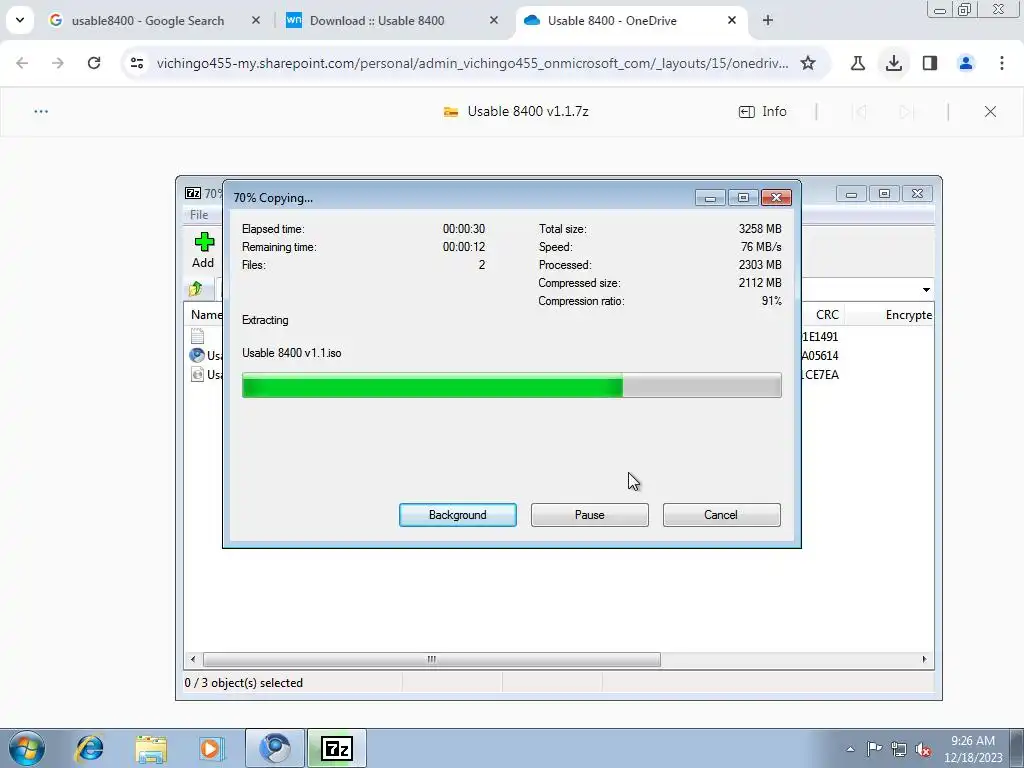
Task: Toggle the Chrome side panel
Action: click(930, 63)
